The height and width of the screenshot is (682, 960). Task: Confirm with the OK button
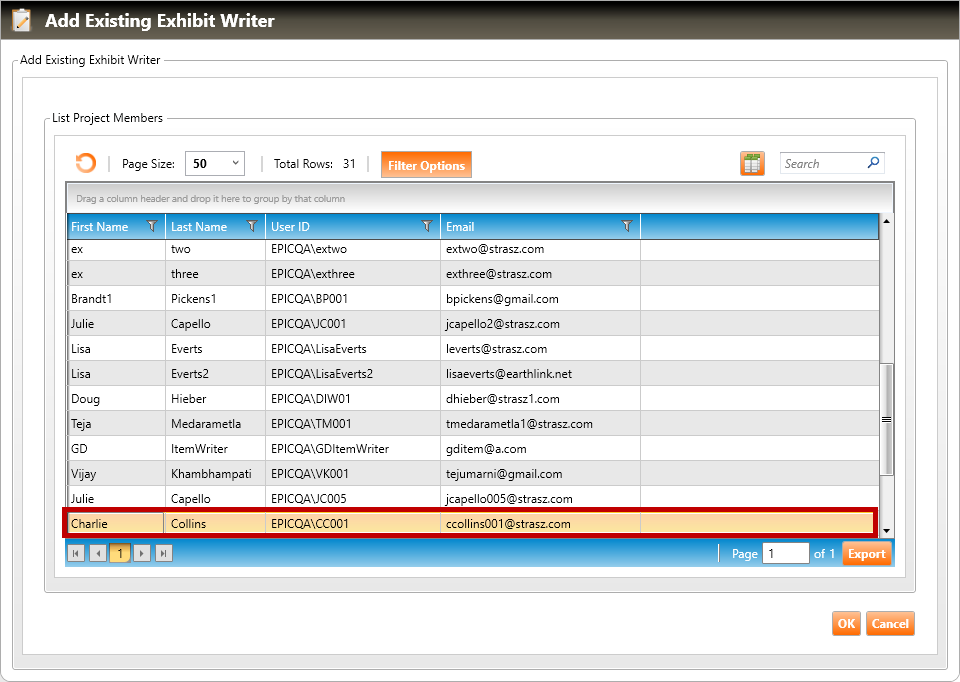pyautogui.click(x=846, y=624)
